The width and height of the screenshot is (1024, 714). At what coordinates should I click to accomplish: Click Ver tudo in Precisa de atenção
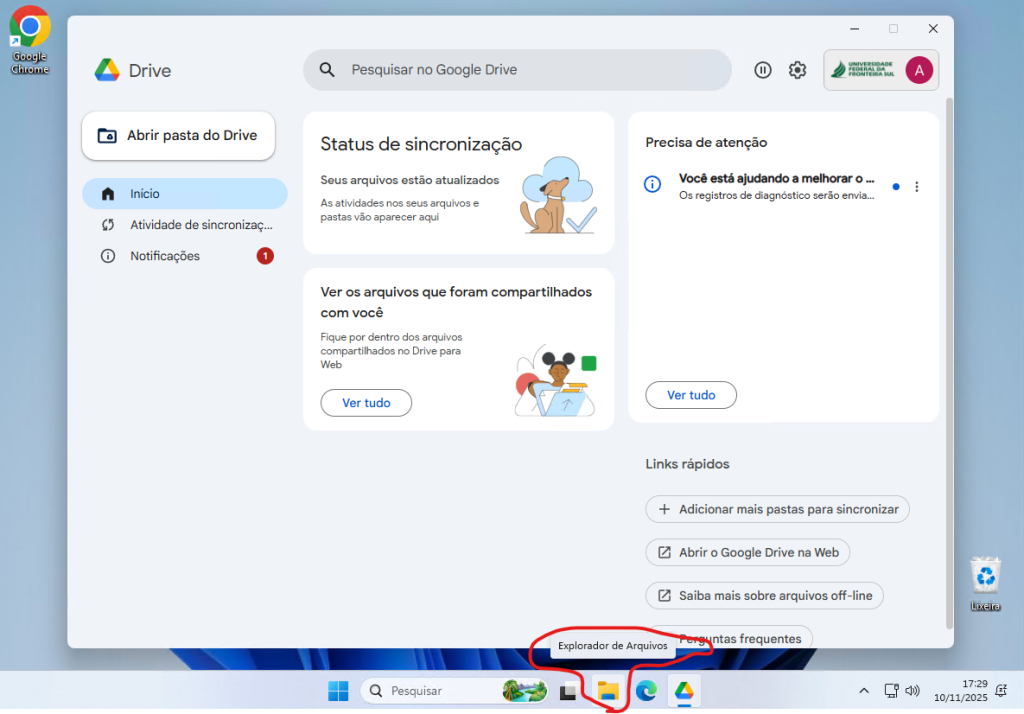pyautogui.click(x=691, y=395)
